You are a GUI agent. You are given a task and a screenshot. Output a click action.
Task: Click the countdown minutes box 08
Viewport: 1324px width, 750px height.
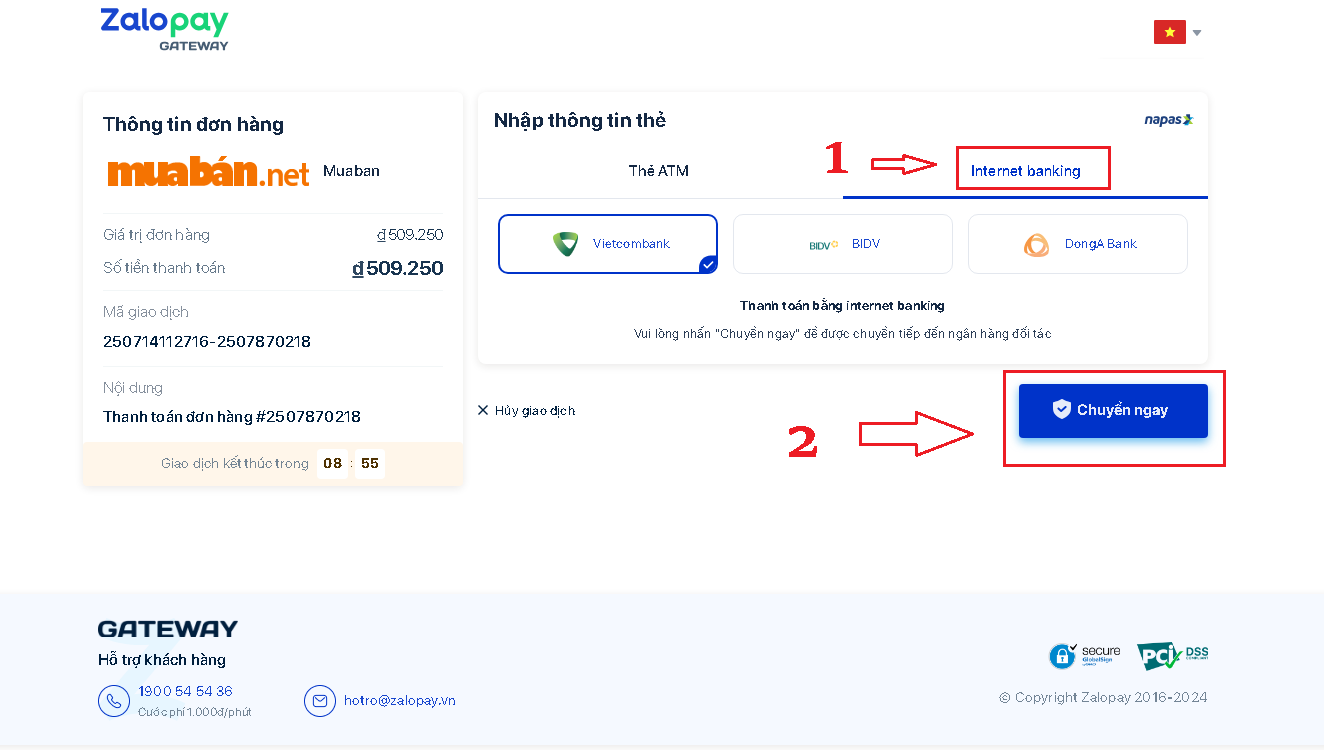coord(333,464)
